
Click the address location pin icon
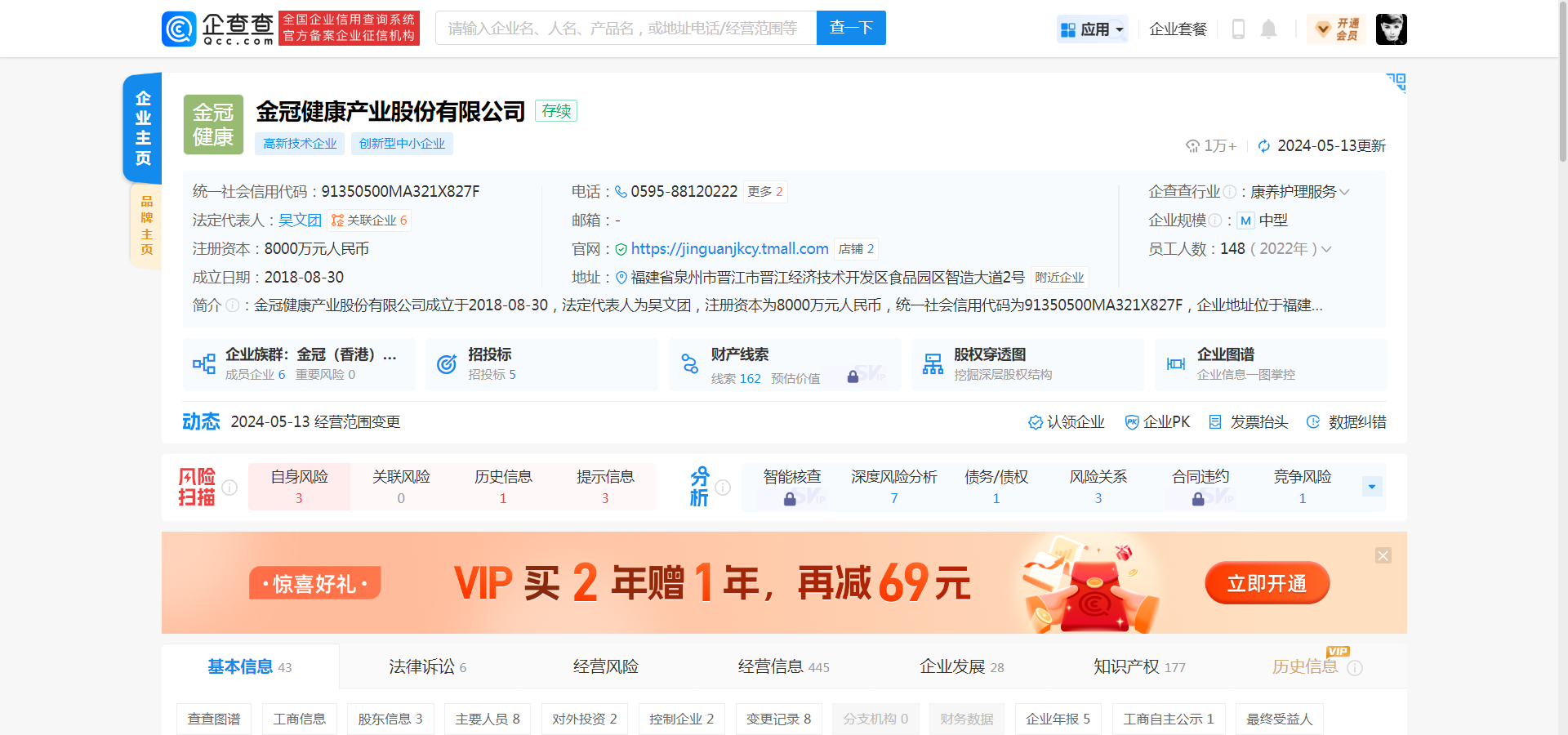pyautogui.click(x=621, y=278)
